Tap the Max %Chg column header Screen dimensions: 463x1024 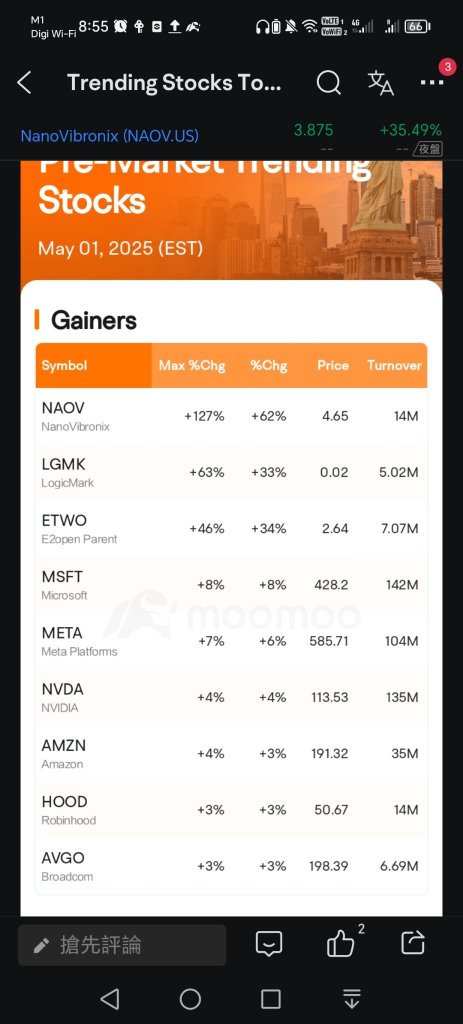click(191, 365)
